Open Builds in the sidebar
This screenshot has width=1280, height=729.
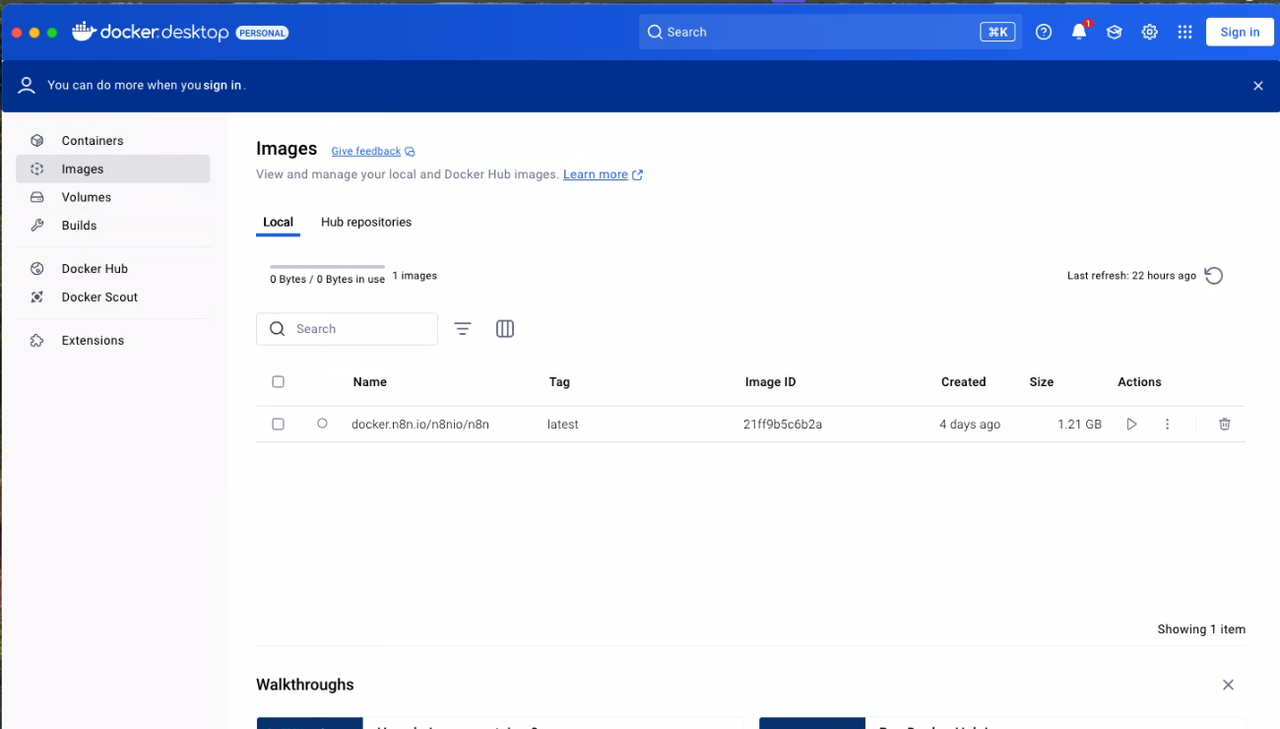click(x=113, y=226)
